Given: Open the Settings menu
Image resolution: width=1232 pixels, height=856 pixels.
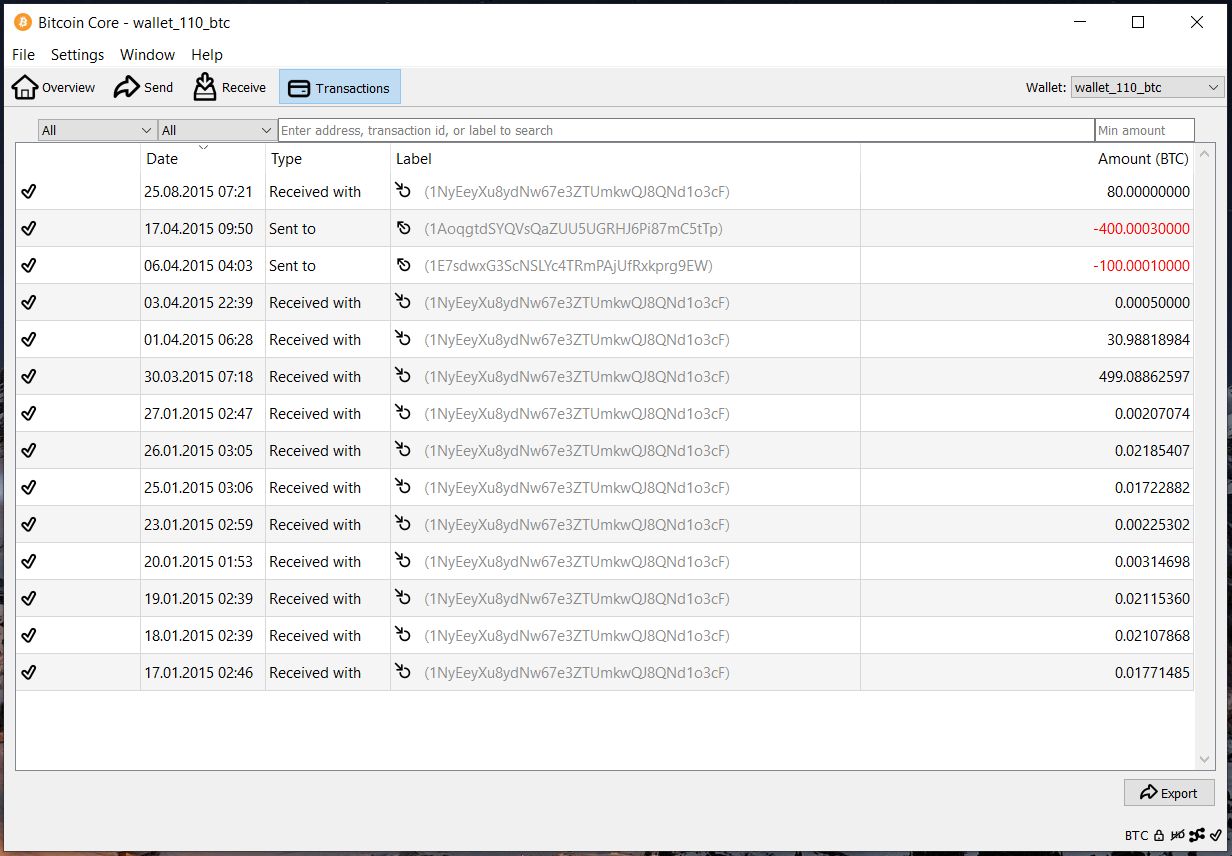Looking at the screenshot, I should pos(78,55).
